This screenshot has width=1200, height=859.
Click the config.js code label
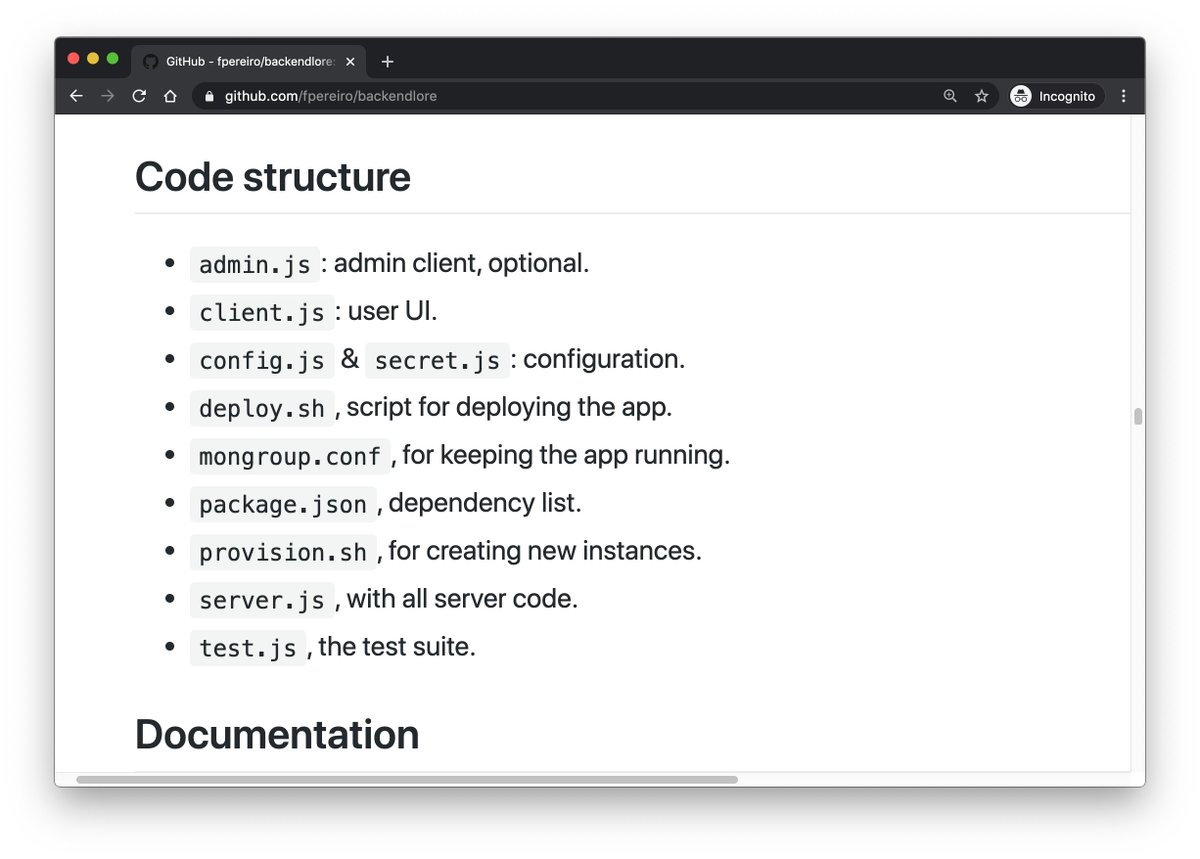click(262, 360)
